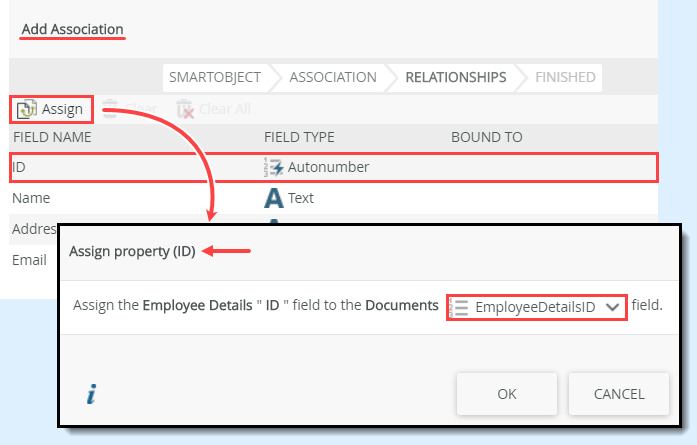Select the RELATIONSHIPS wizard step
The width and height of the screenshot is (697, 445).
coord(455,77)
